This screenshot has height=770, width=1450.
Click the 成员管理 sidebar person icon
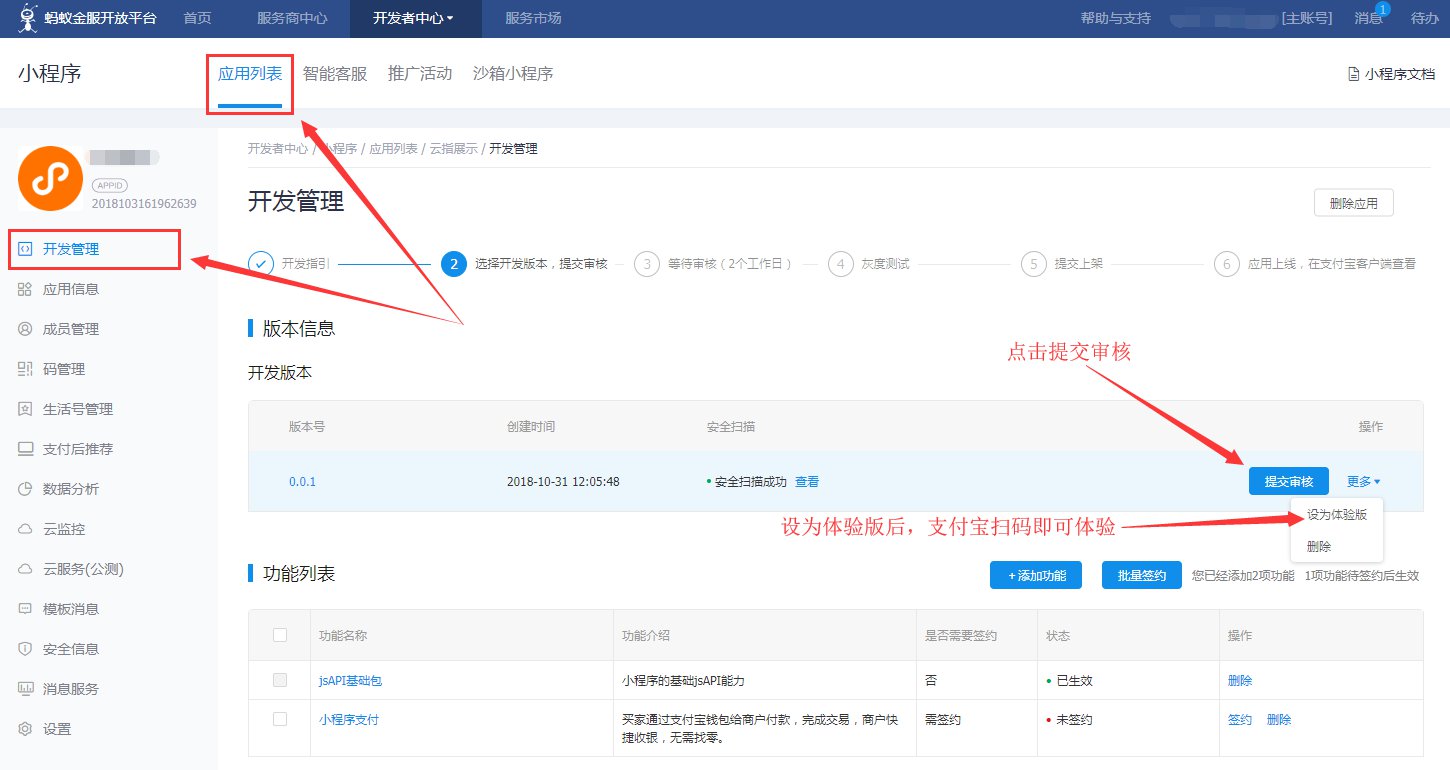point(26,329)
